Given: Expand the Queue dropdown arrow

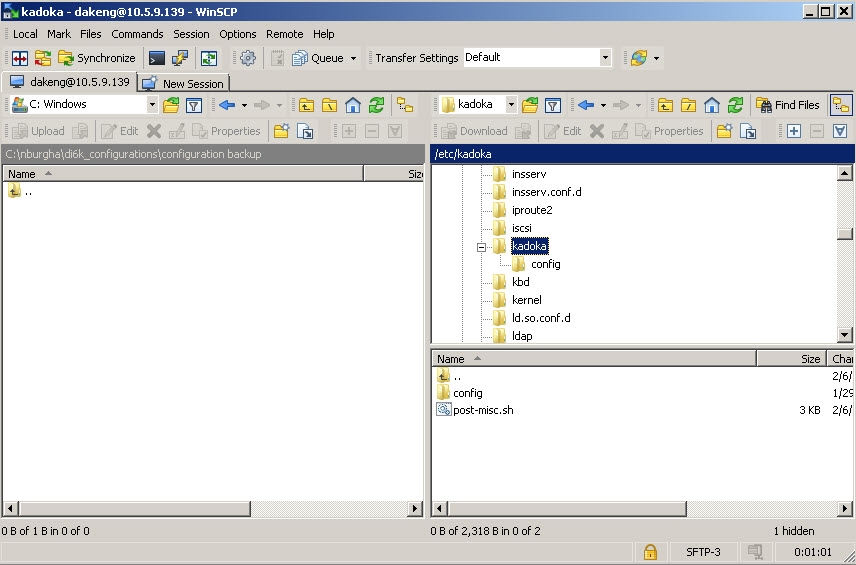Looking at the screenshot, I should click(x=353, y=58).
